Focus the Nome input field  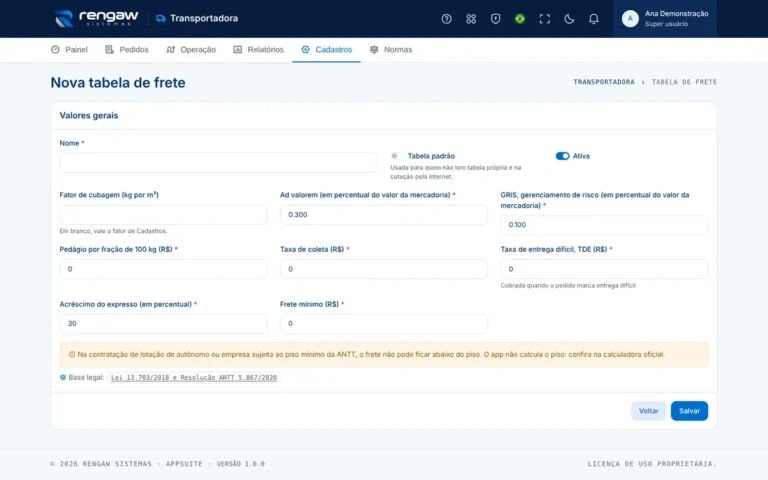click(218, 163)
